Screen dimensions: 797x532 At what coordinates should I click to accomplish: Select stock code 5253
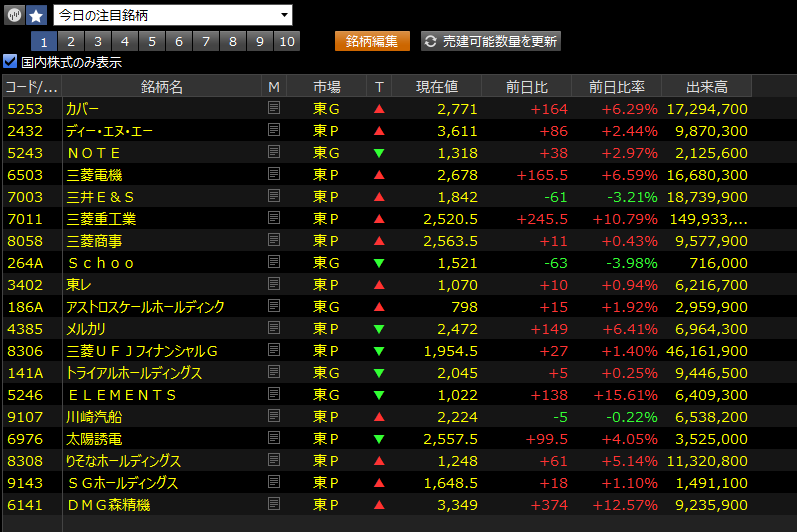(x=25, y=109)
